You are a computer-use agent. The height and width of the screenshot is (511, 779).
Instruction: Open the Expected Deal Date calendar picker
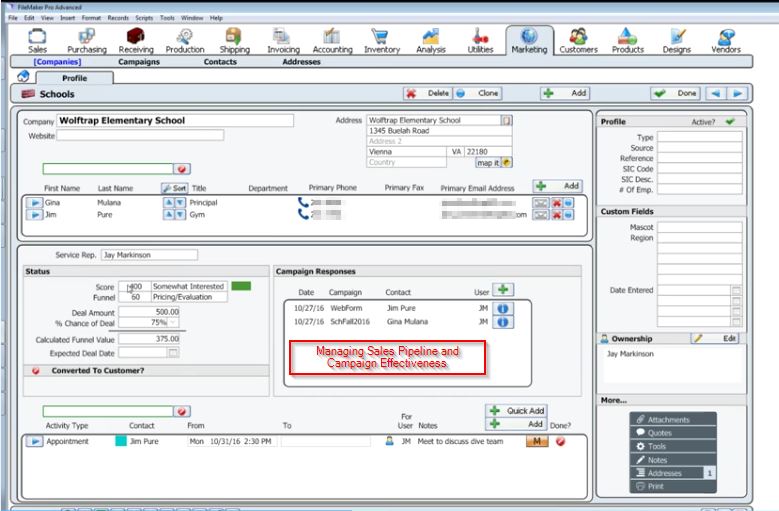click(x=173, y=353)
